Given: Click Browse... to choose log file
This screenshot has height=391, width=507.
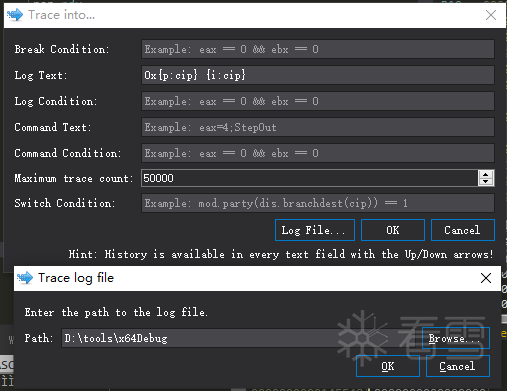Looking at the screenshot, I should [456, 338].
